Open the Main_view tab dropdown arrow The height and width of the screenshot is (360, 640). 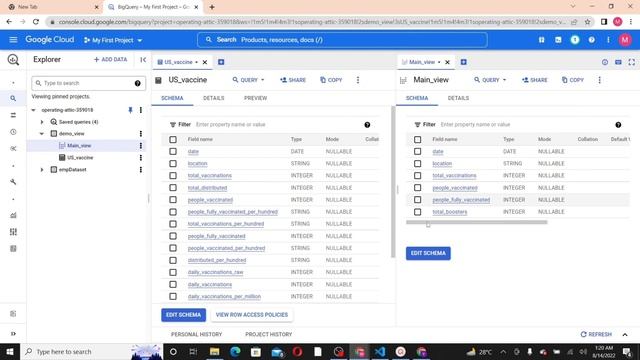pyautogui.click(x=439, y=62)
